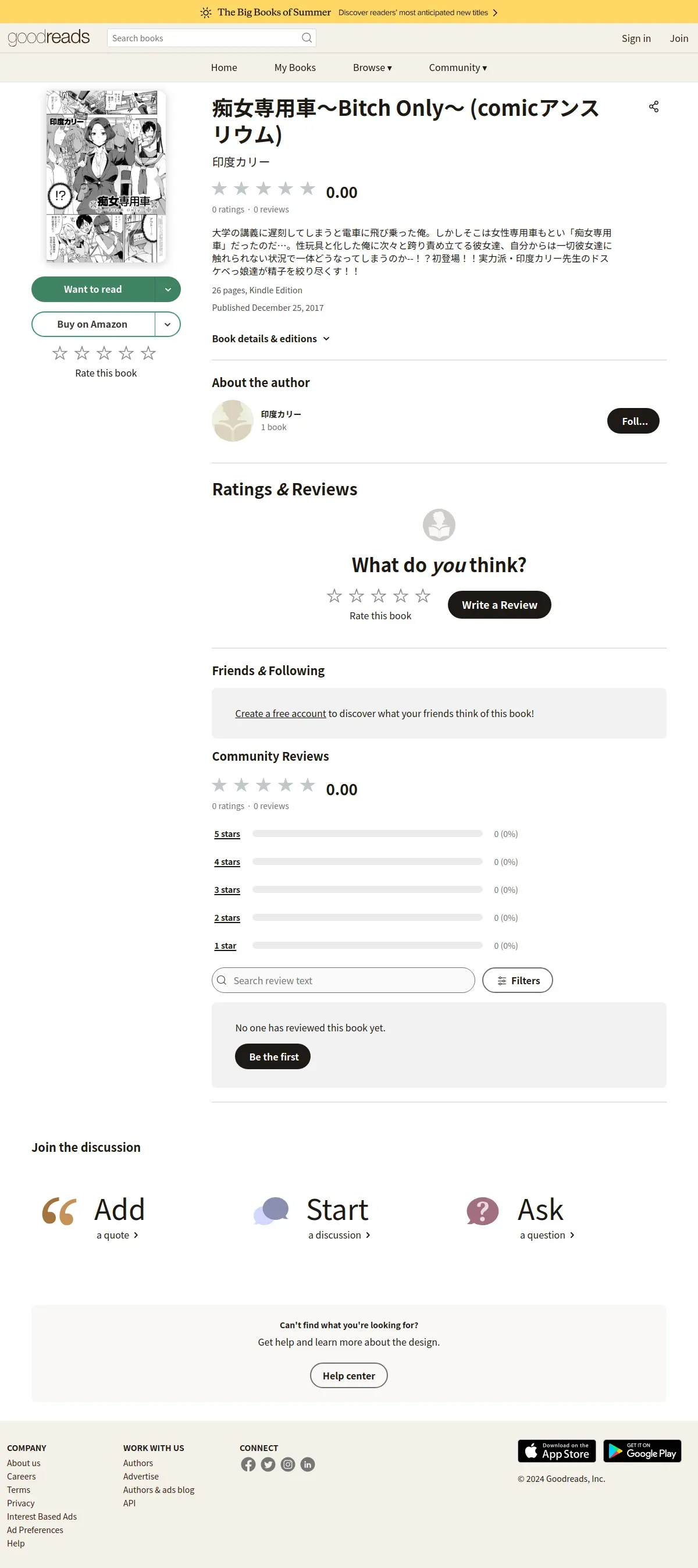Viewport: 698px width, 1568px height.
Task: Click the Get it on Google Play badge
Action: click(x=642, y=1450)
